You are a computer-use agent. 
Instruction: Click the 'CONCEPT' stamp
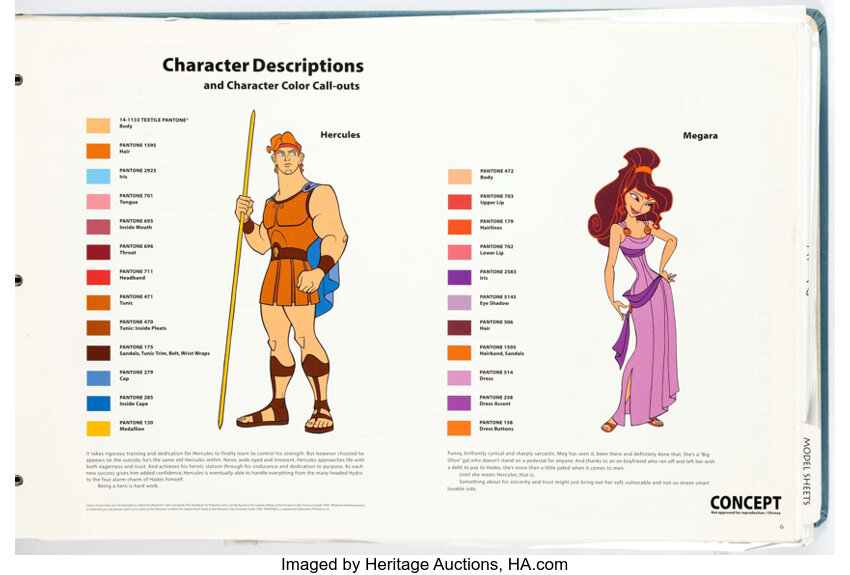[x=745, y=504]
